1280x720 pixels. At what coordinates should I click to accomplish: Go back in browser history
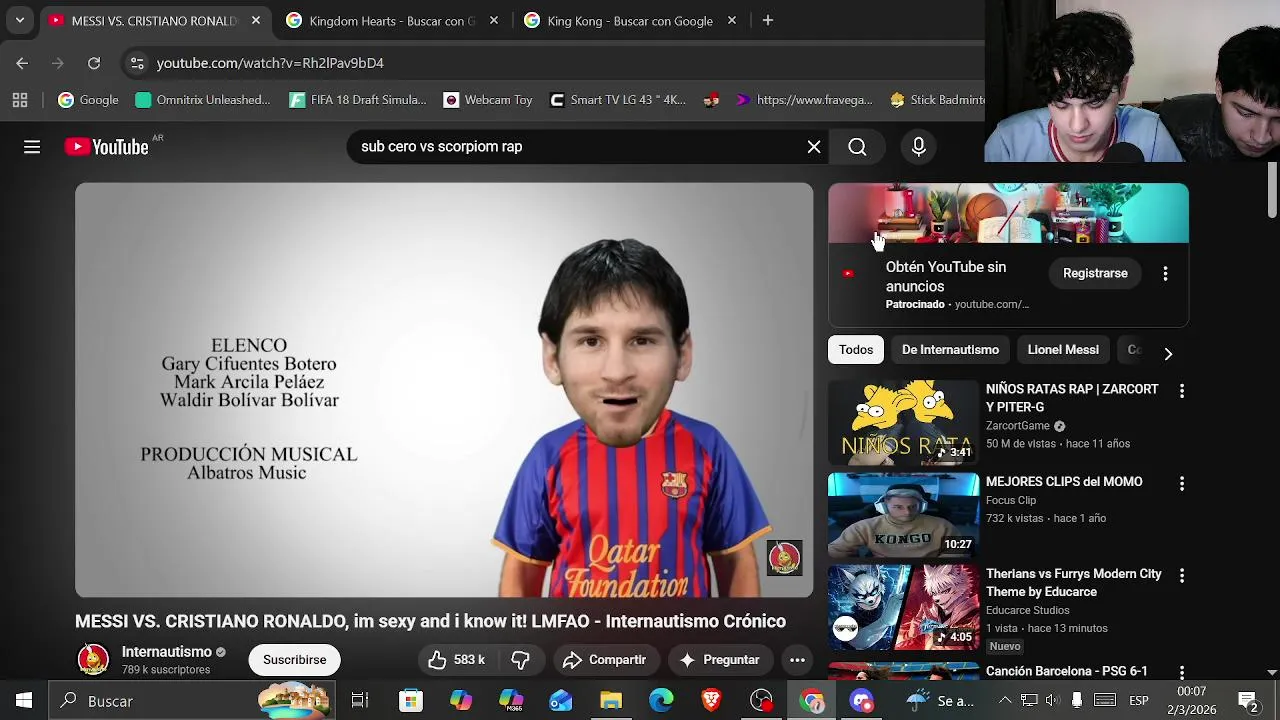(22, 63)
